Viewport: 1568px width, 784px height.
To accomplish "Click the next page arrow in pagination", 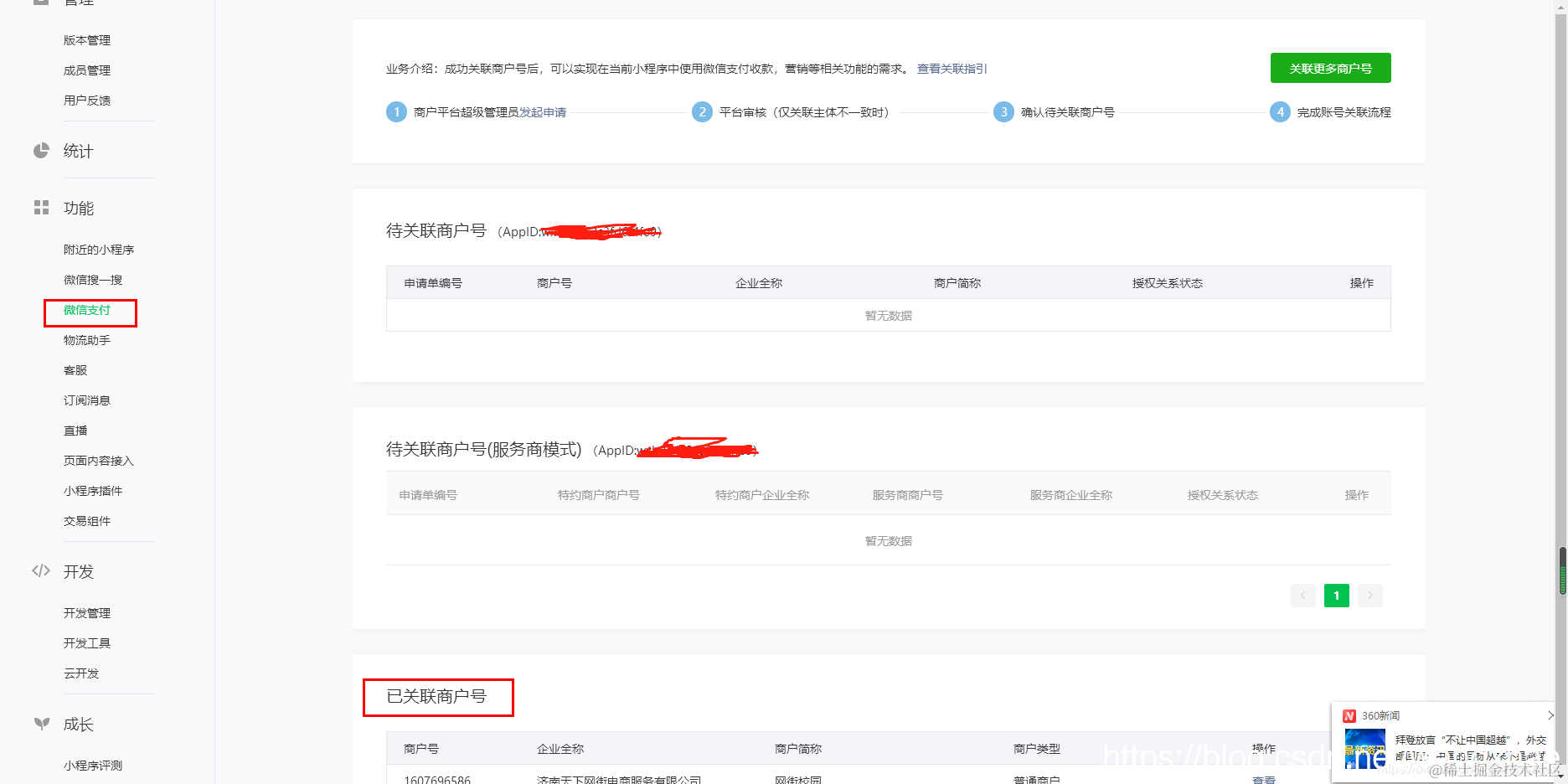I will [1369, 595].
